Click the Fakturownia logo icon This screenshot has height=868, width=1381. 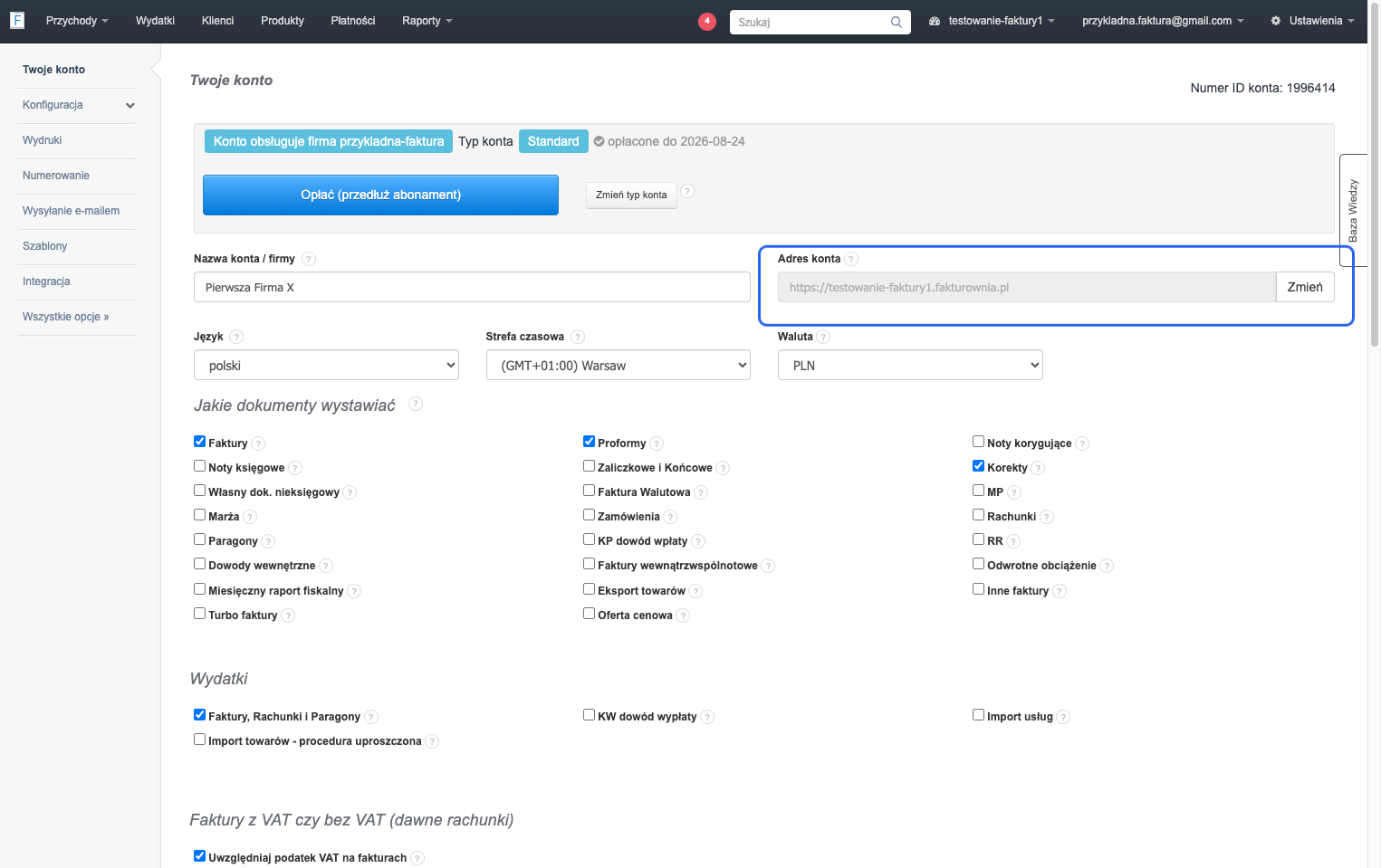click(17, 20)
